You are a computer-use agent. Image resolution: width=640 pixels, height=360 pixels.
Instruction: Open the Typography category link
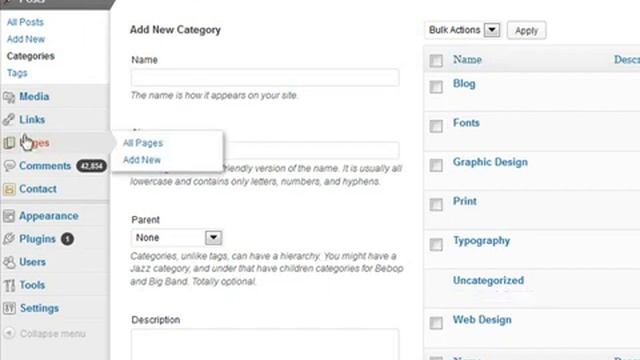[482, 241]
